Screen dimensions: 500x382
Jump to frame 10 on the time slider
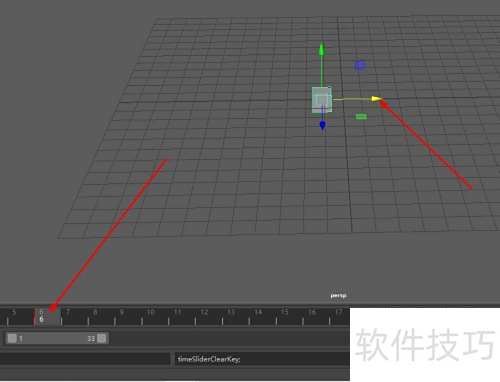coord(150,312)
